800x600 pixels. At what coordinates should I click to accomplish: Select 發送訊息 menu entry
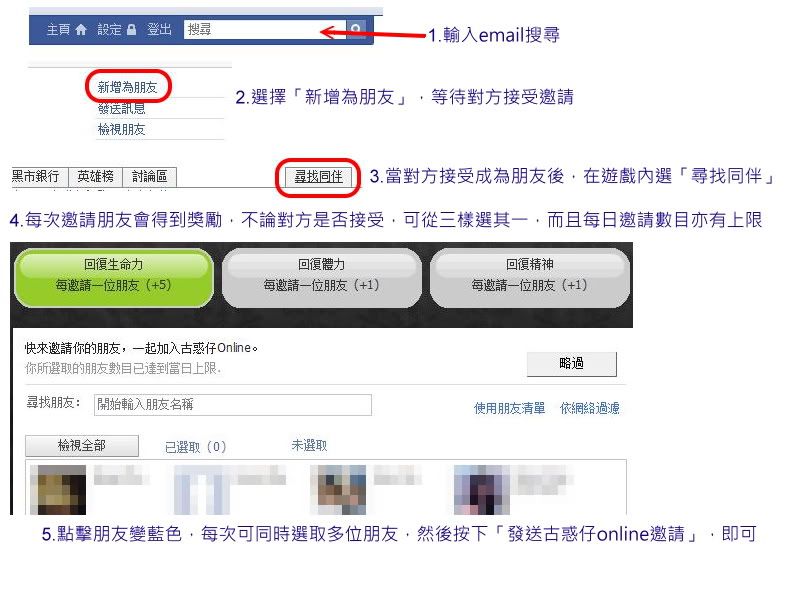coord(121,108)
